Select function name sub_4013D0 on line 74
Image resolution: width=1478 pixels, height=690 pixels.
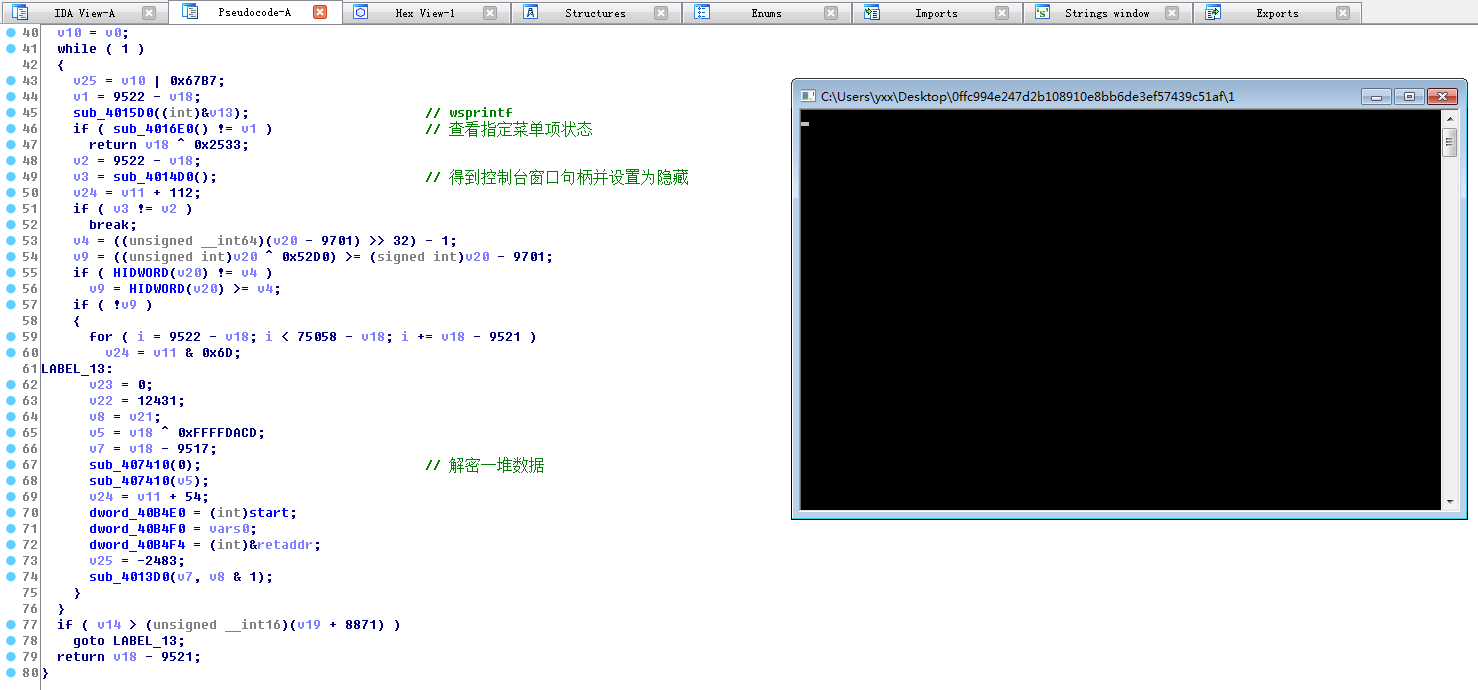129,576
